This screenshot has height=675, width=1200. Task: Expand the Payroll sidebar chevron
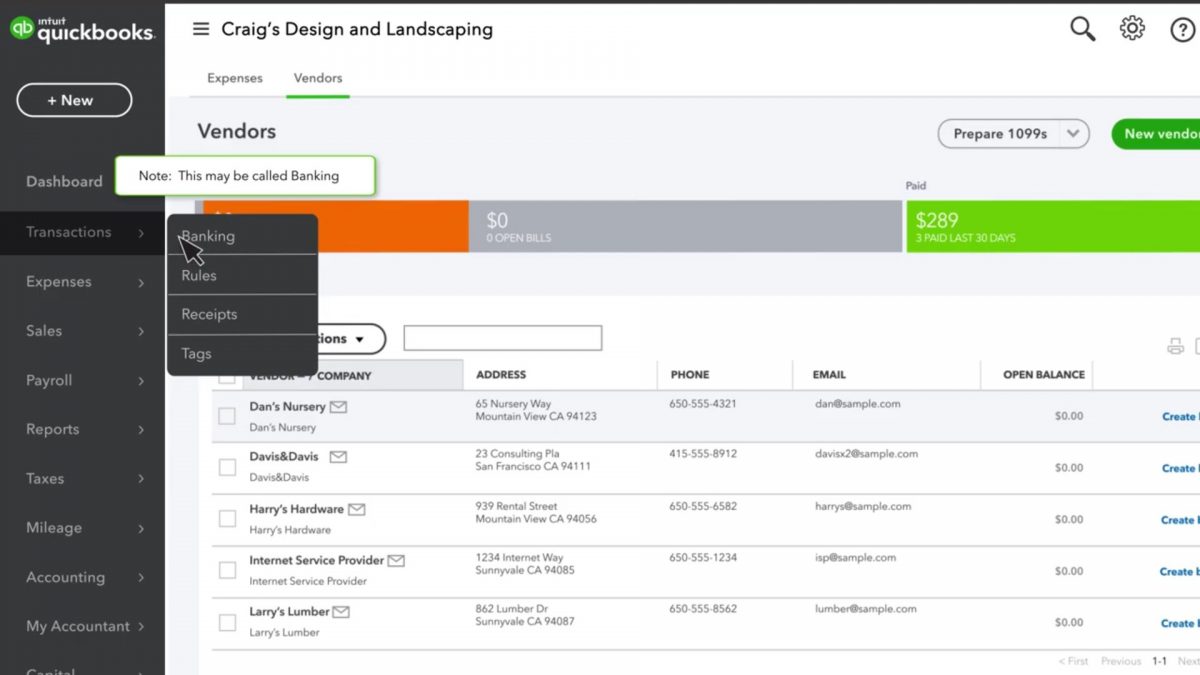[141, 381]
